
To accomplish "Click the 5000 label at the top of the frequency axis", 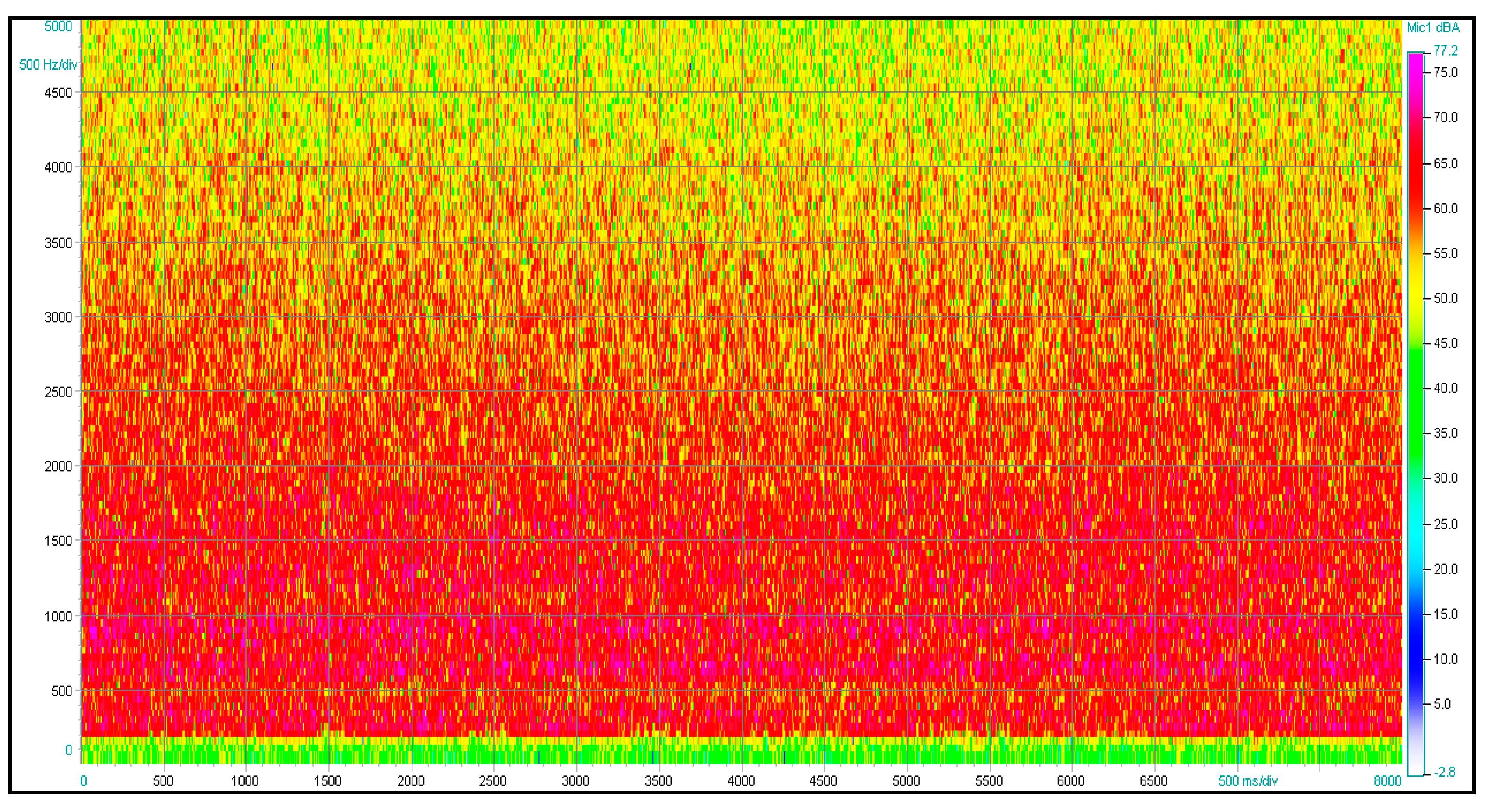I will click(58, 26).
